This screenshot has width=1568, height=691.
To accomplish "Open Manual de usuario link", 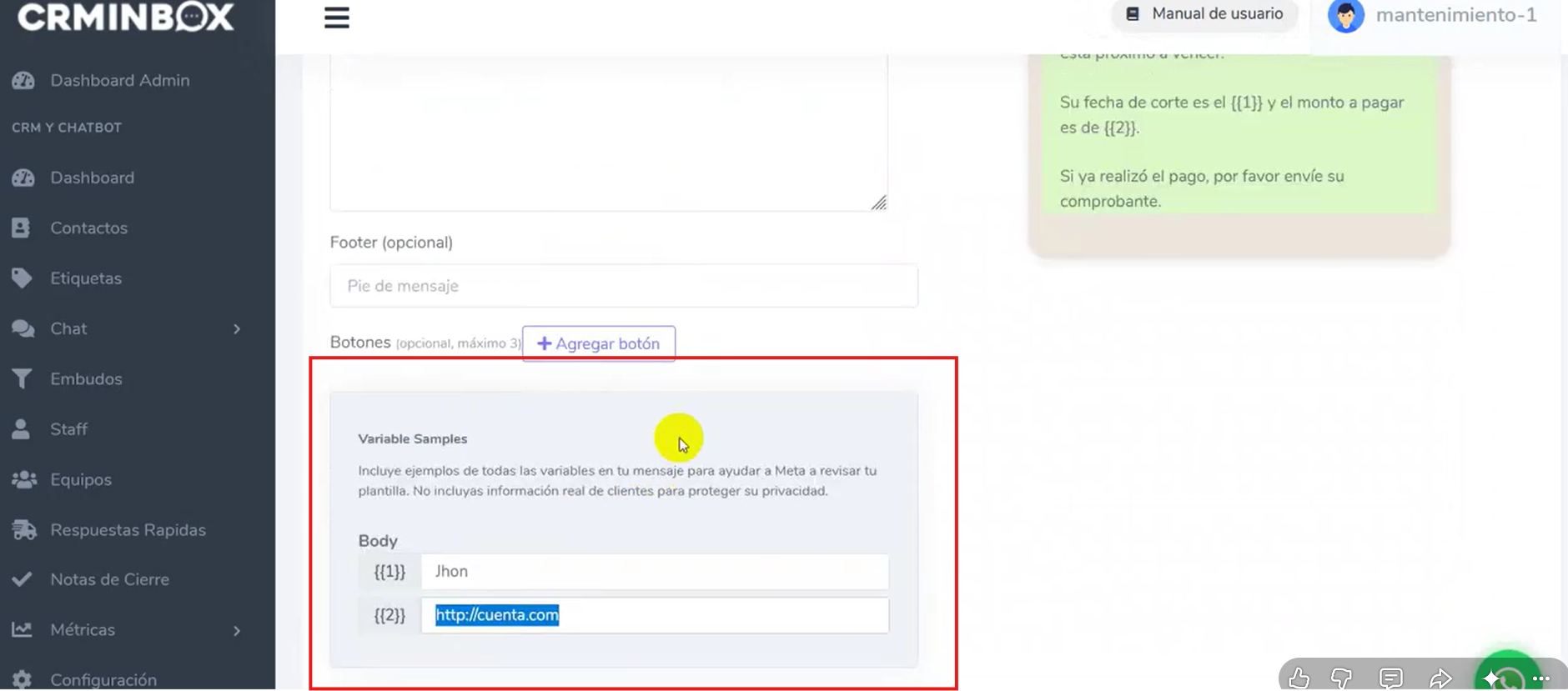I will [x=1204, y=14].
